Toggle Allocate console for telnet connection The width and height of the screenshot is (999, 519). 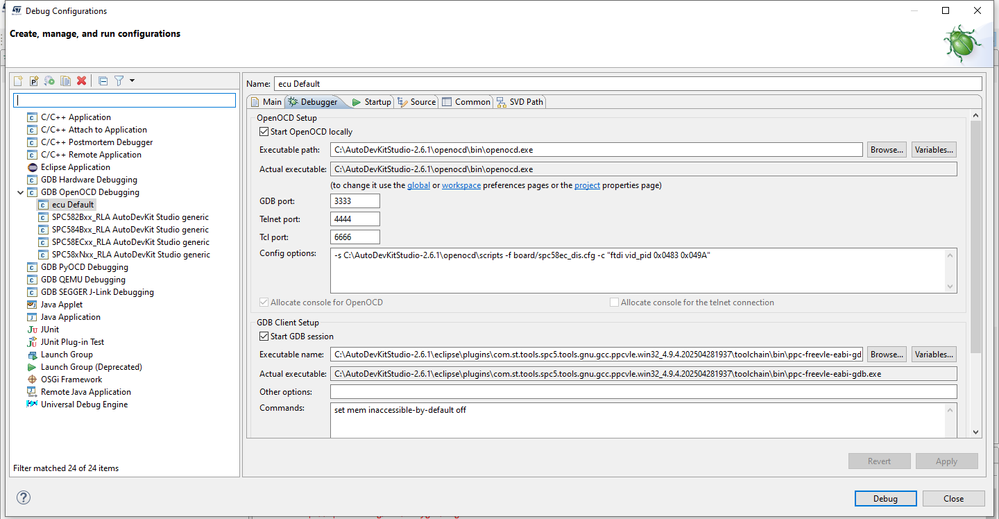click(614, 302)
